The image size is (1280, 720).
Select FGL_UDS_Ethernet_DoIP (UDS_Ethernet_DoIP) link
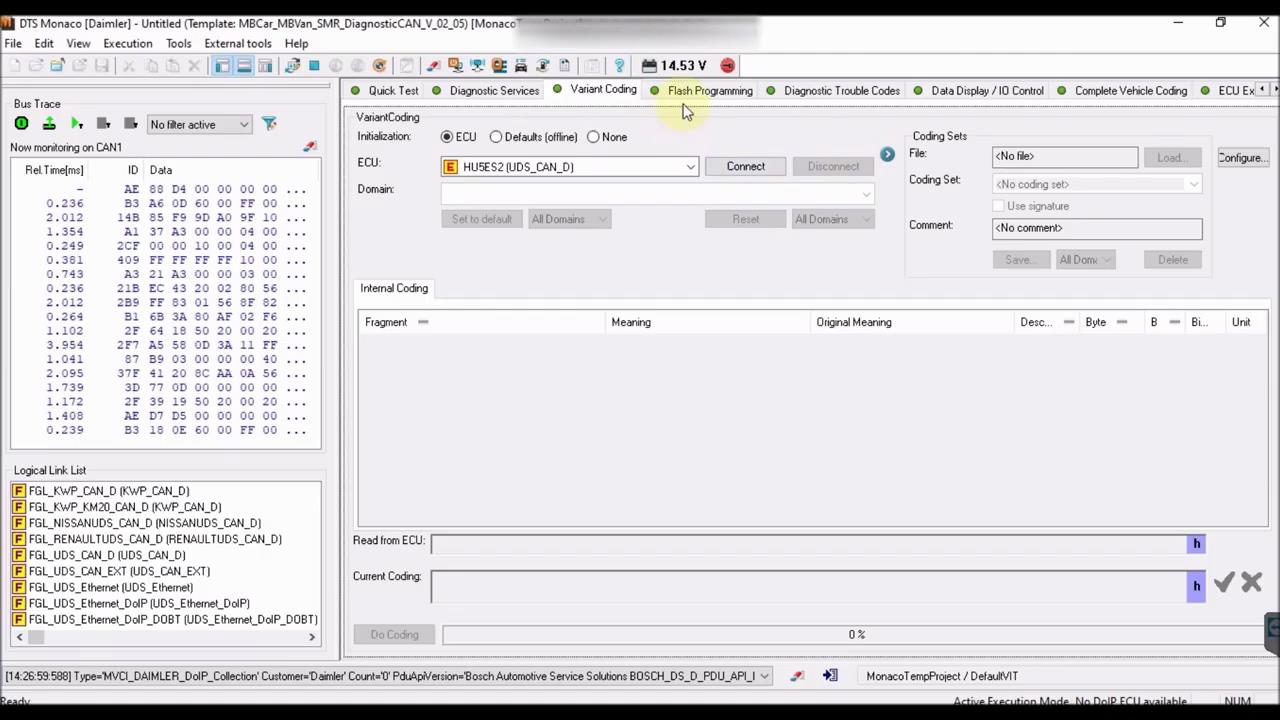coord(139,603)
